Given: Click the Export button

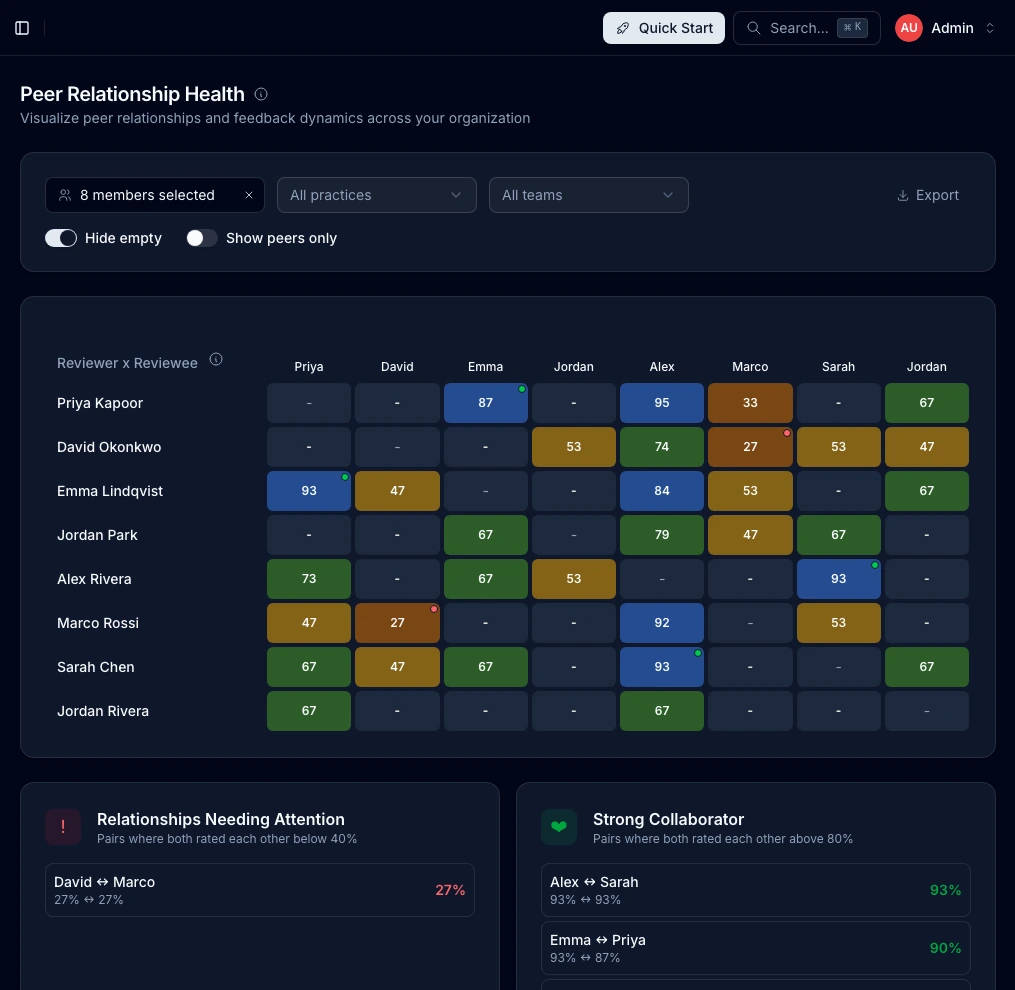Looking at the screenshot, I should pos(928,195).
